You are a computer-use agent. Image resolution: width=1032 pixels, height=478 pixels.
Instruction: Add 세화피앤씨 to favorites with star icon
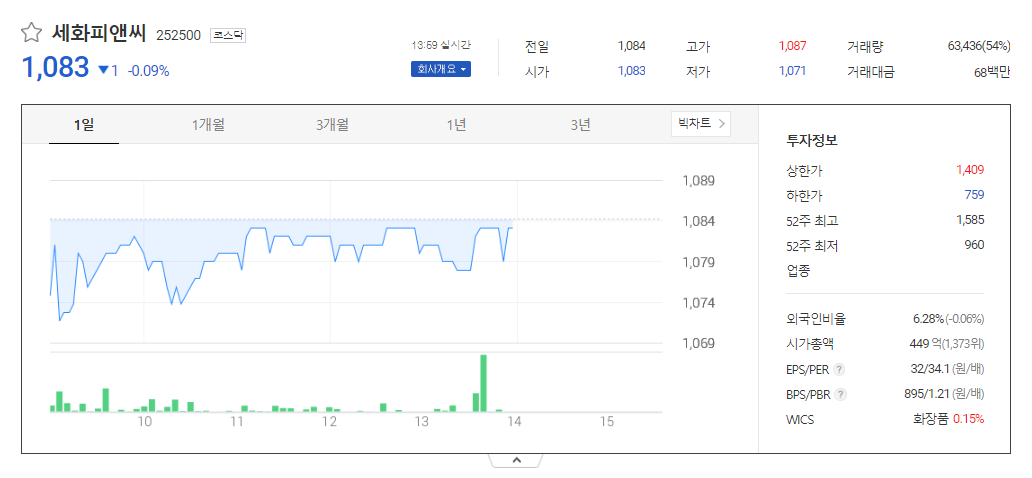click(x=30, y=33)
